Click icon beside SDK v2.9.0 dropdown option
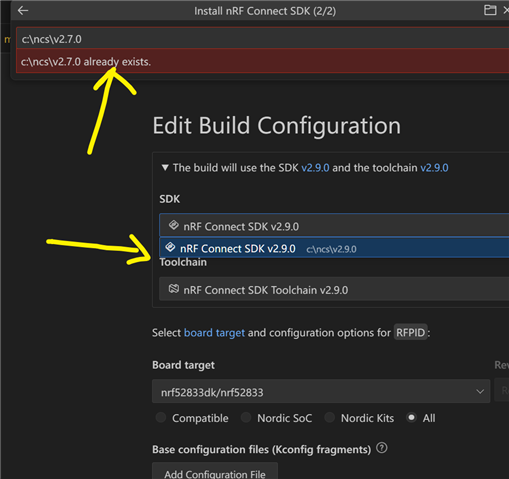The width and height of the screenshot is (509, 479). point(170,247)
